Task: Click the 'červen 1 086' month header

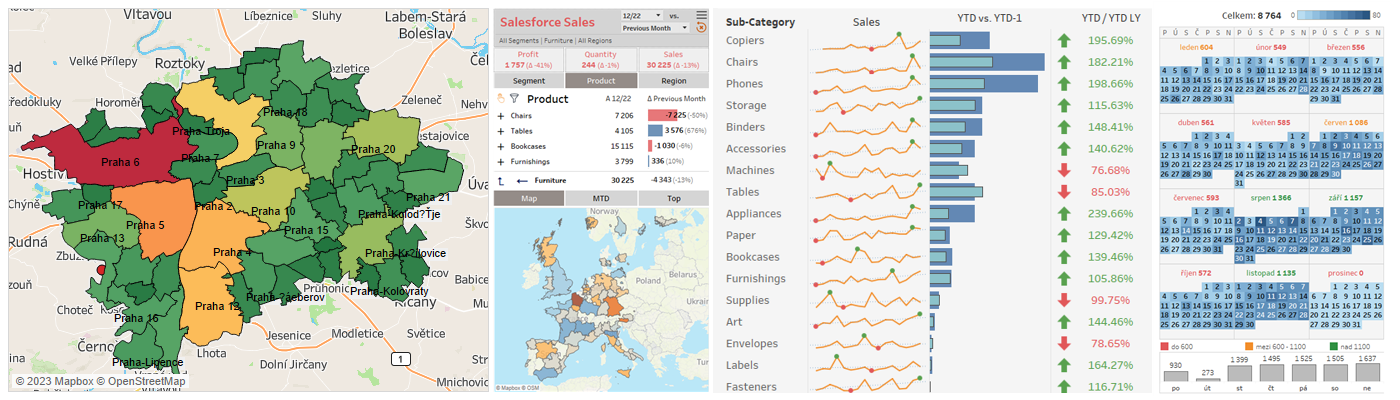Action: point(1345,122)
